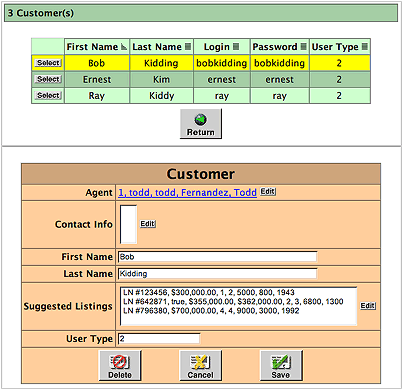Click the 'Customer' form title
This screenshot has height=390, width=403.
click(x=201, y=174)
